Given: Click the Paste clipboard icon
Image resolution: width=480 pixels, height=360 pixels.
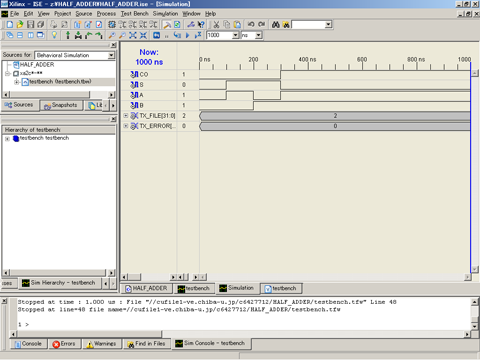Looking at the screenshot, I should click(237, 24).
